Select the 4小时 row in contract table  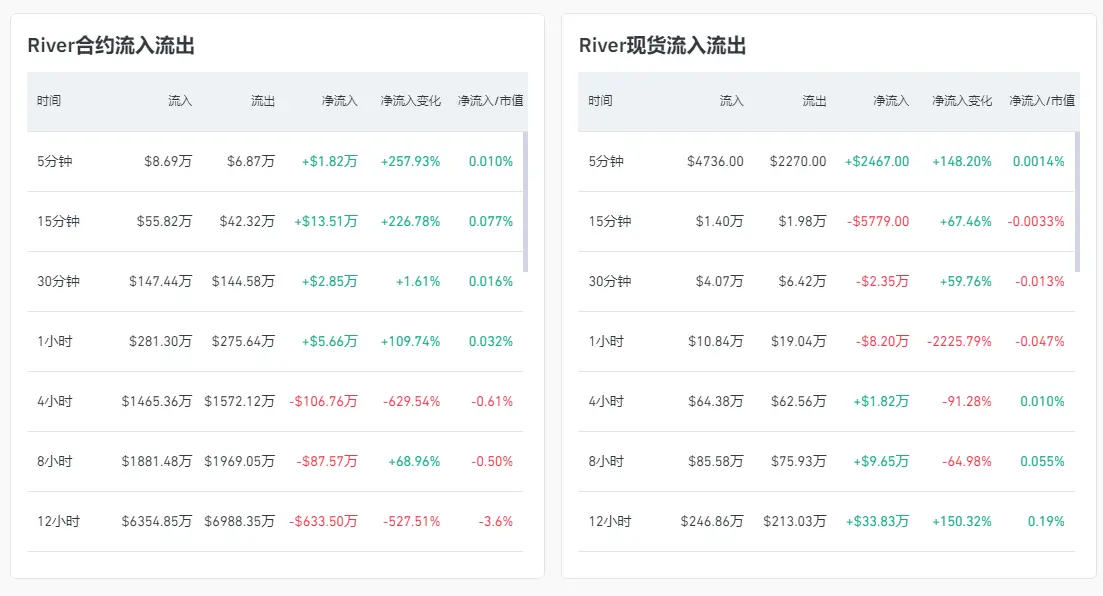[x=275, y=402]
